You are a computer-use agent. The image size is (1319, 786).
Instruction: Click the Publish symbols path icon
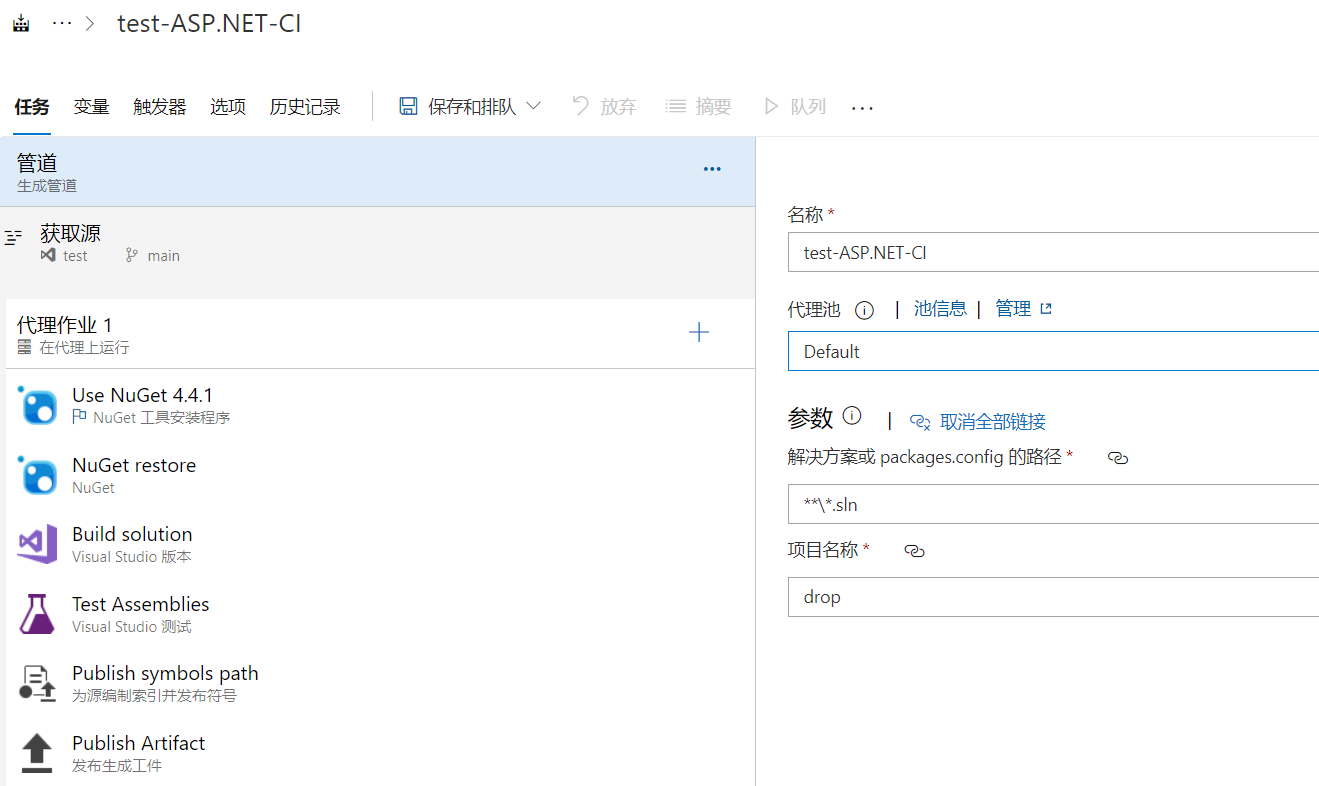tap(38, 683)
